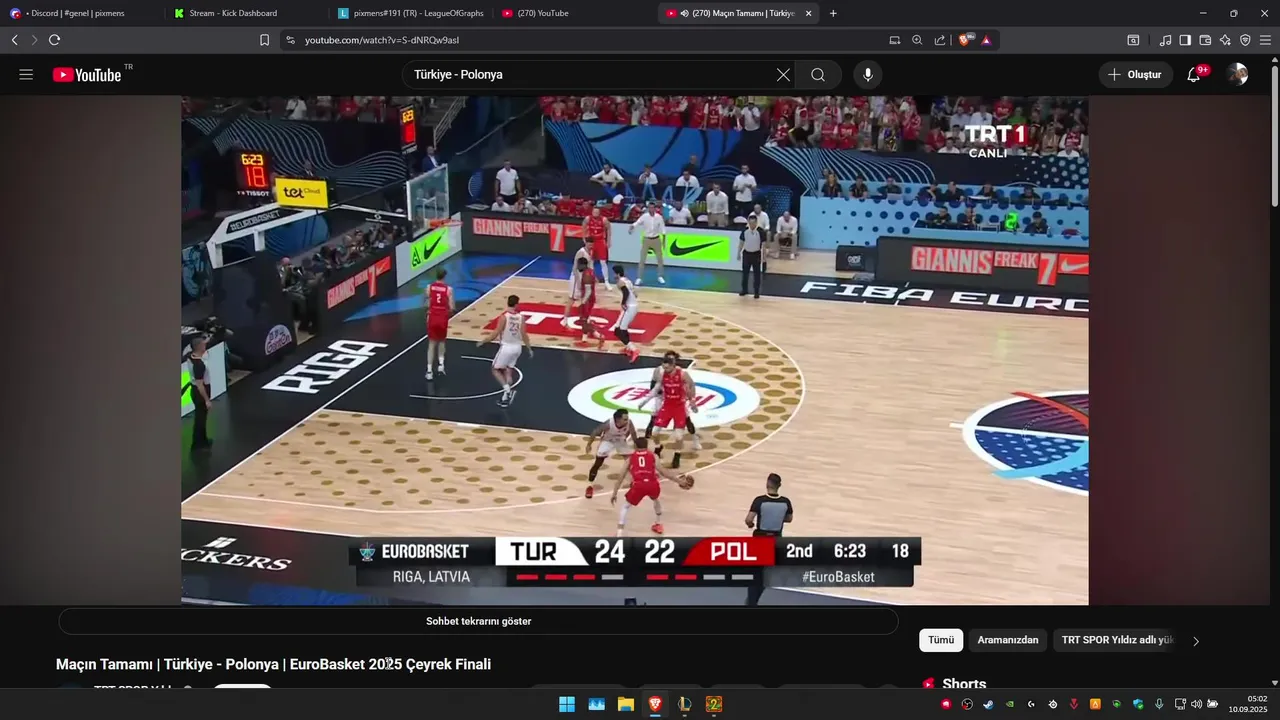Open the taskbar clock and date

1248,704
